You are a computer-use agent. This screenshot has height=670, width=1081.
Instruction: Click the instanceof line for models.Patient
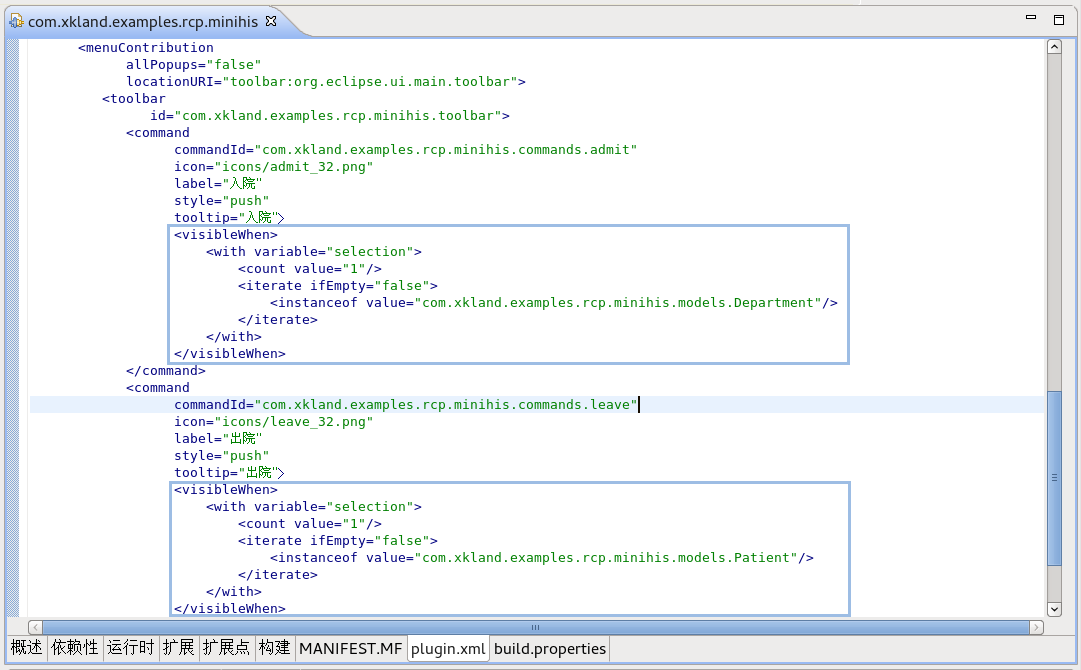pos(542,558)
